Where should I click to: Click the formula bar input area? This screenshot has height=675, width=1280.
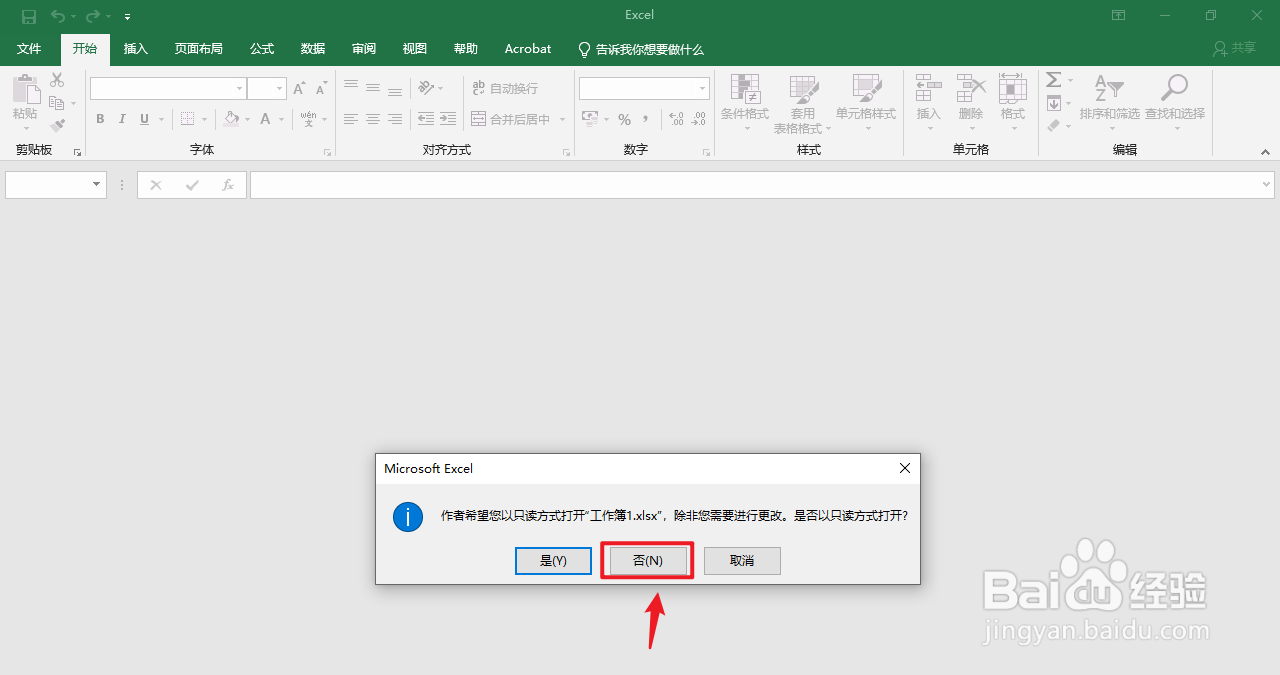762,185
